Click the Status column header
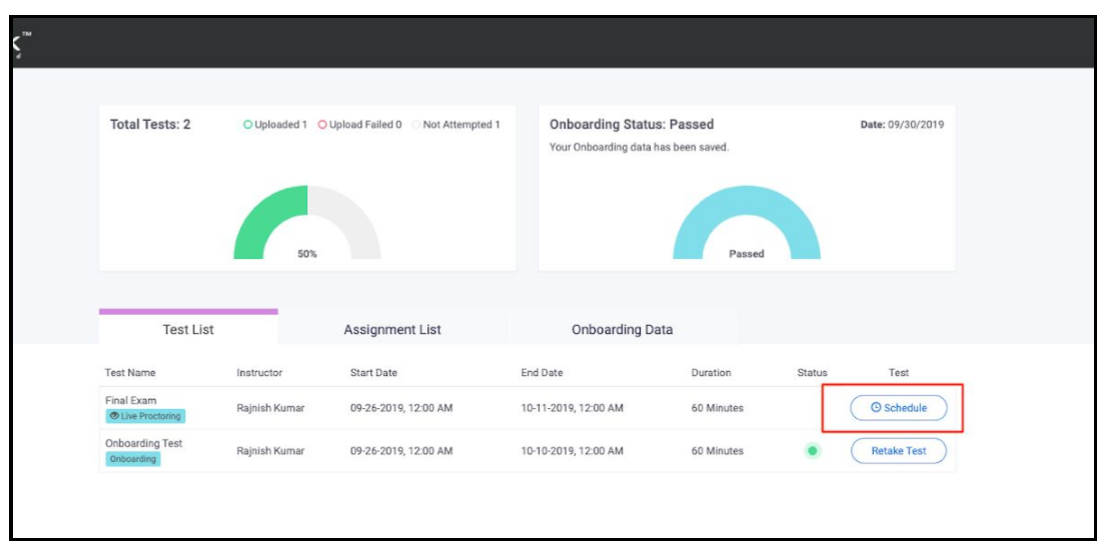Viewport: 1111px width, 550px height. click(812, 373)
